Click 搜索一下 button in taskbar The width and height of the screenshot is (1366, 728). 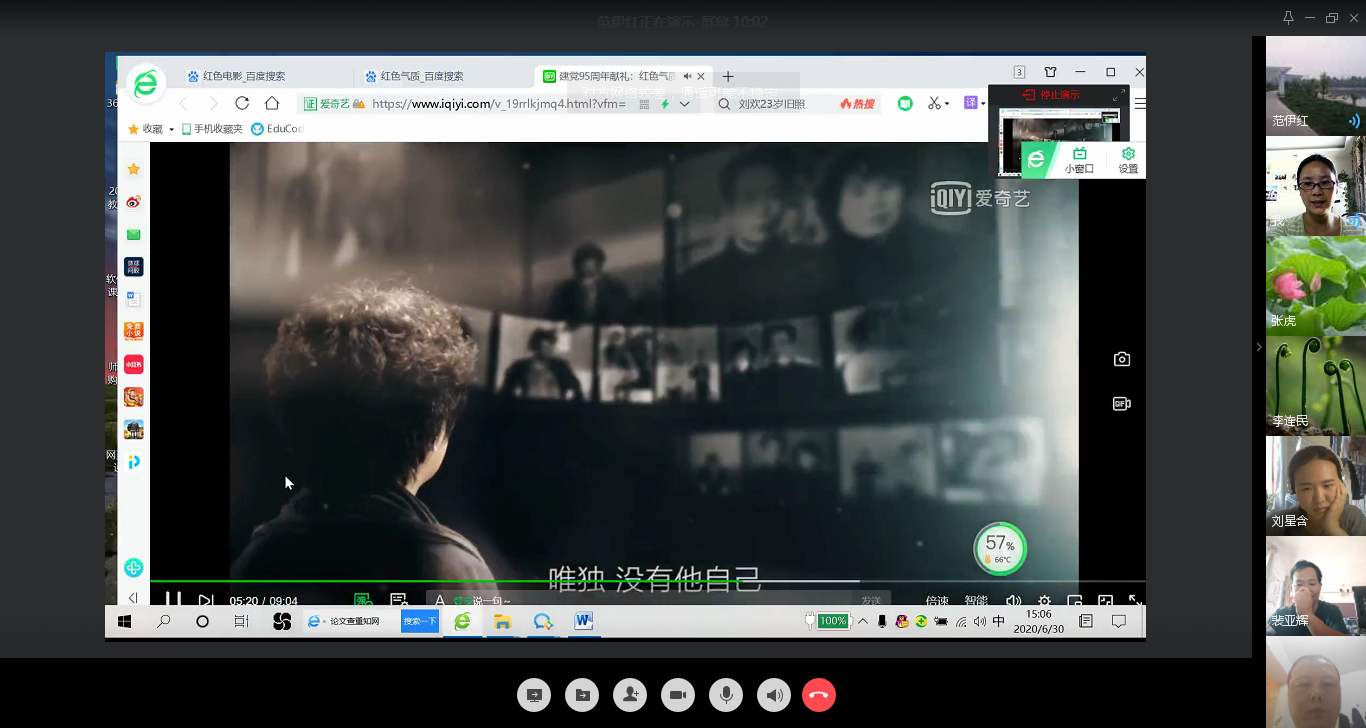point(420,621)
